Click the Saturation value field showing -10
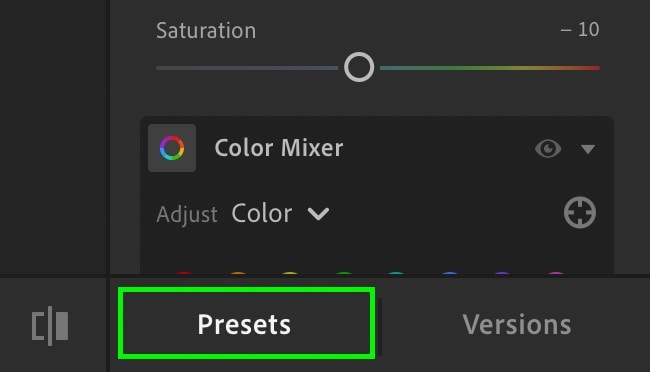The width and height of the screenshot is (650, 372). click(580, 29)
